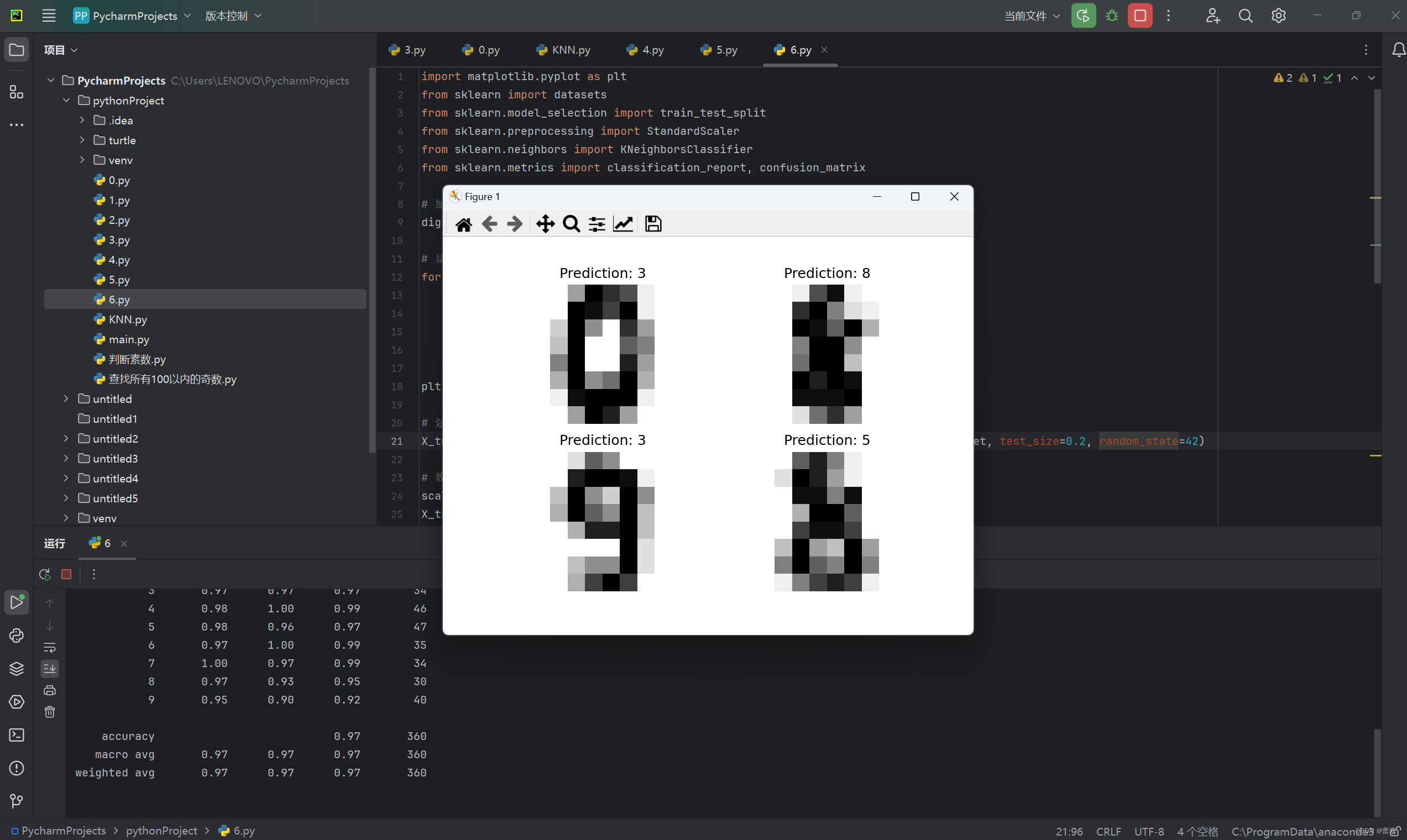Open IDE Settings via the gear icon
Screen dimensions: 1407x840
click(x=1278, y=15)
